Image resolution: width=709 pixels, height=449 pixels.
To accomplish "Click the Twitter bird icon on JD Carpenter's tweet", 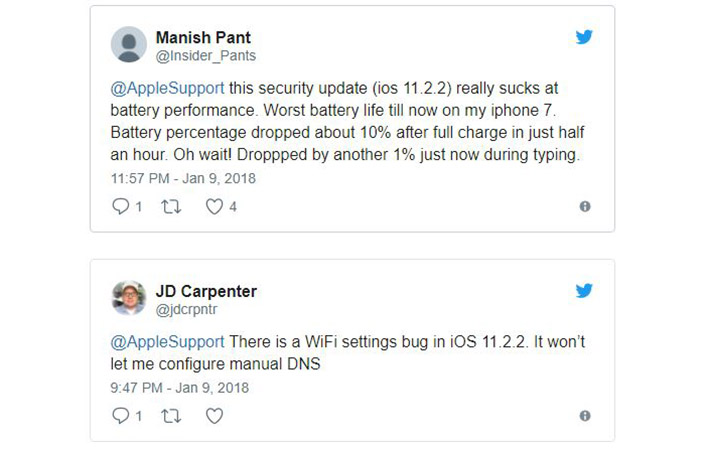I will tap(584, 291).
